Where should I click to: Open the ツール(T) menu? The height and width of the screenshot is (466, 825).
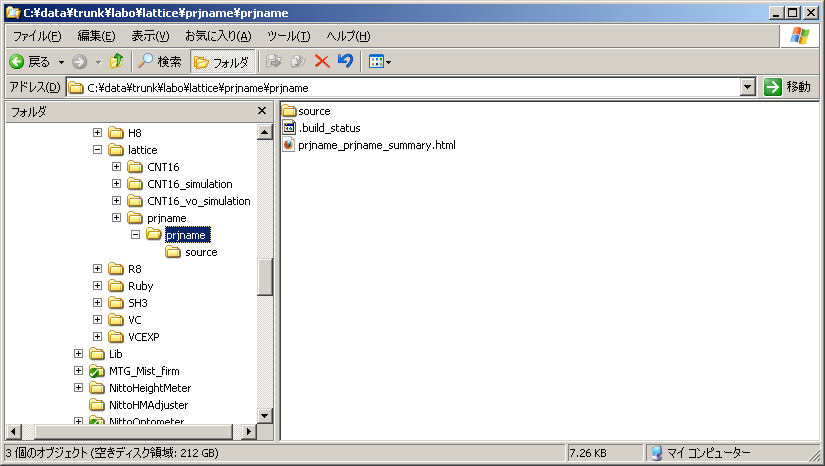(x=289, y=36)
